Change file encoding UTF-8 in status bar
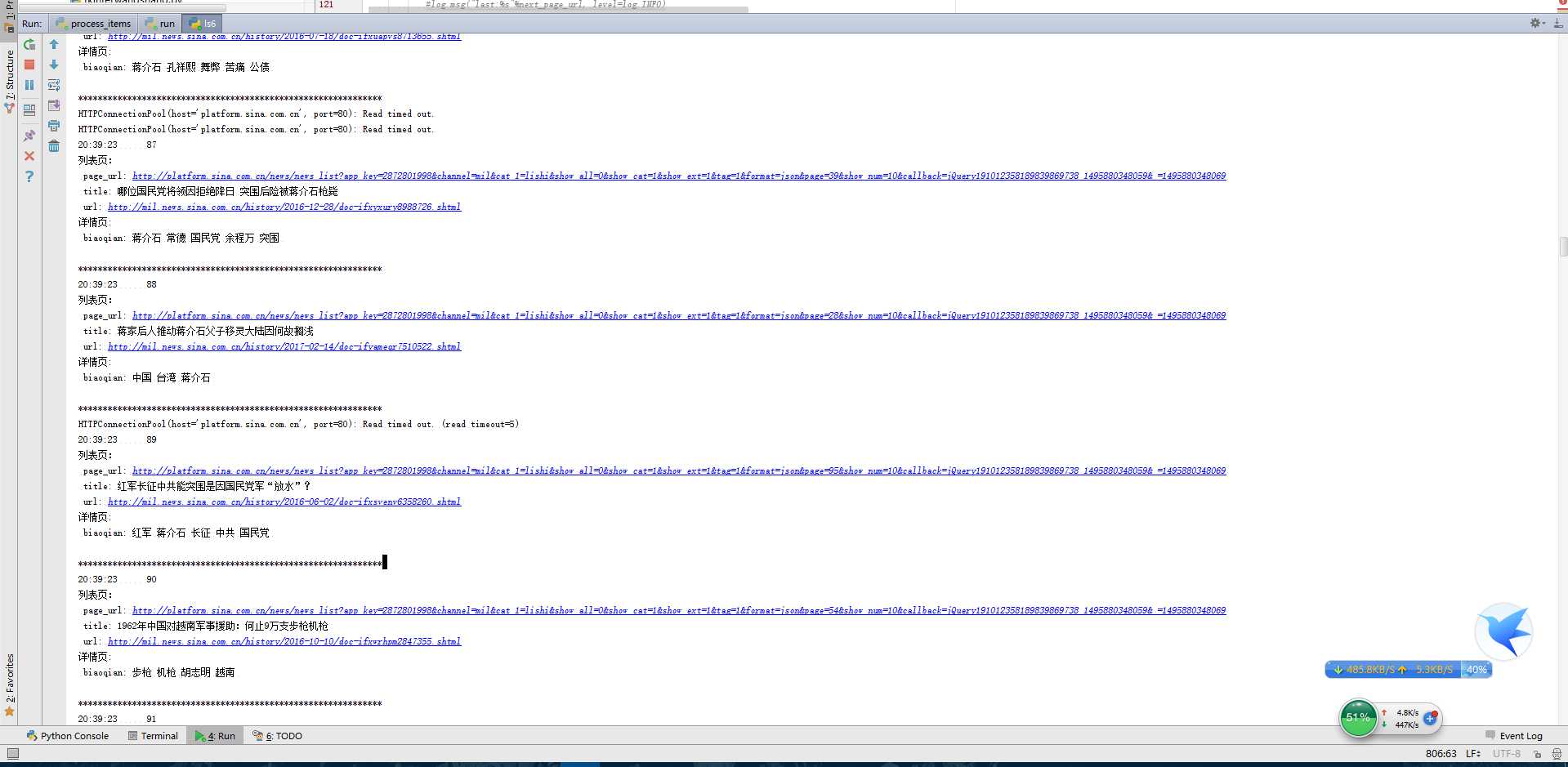 tap(1507, 754)
